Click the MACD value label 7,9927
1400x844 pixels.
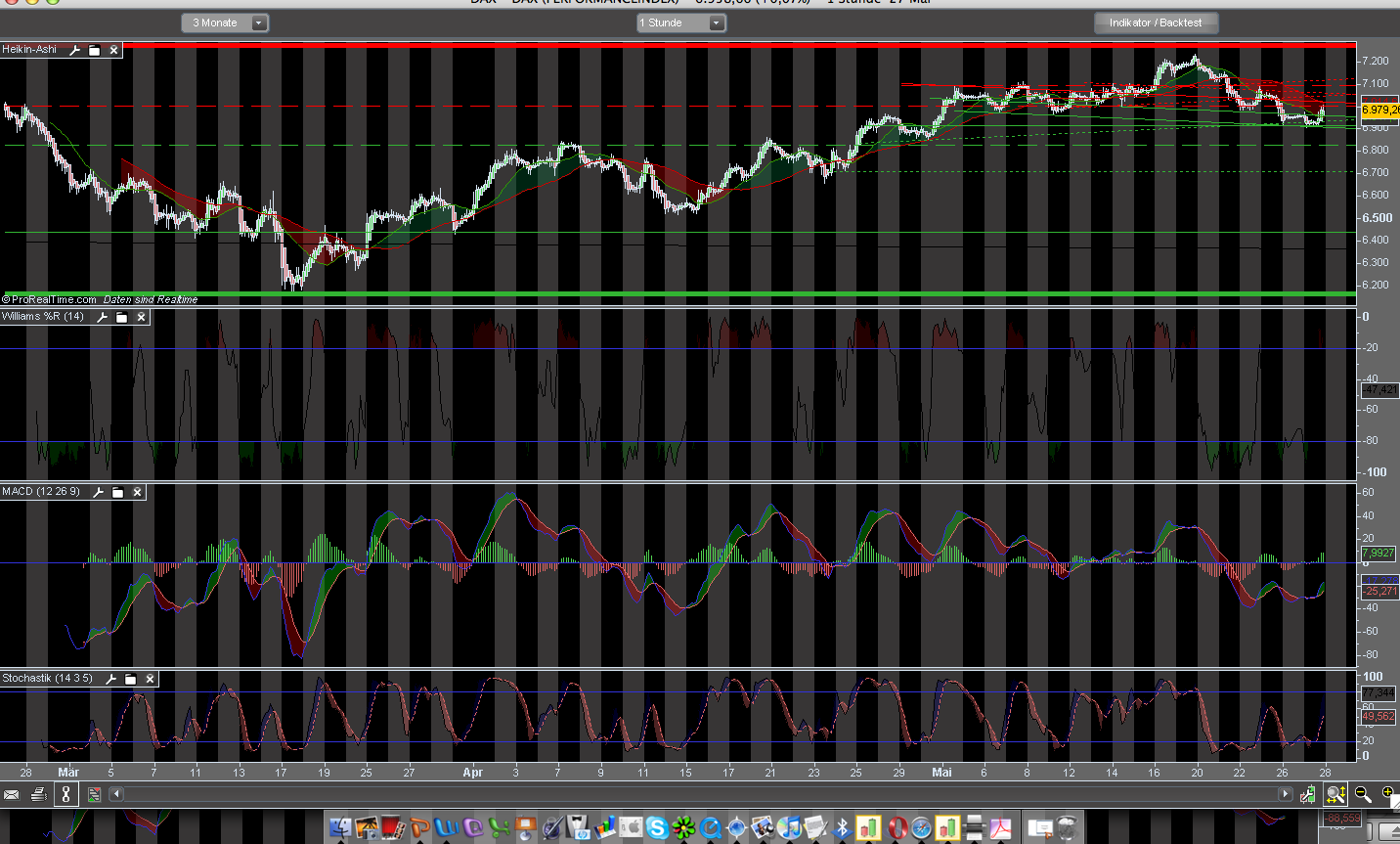[x=1378, y=554]
